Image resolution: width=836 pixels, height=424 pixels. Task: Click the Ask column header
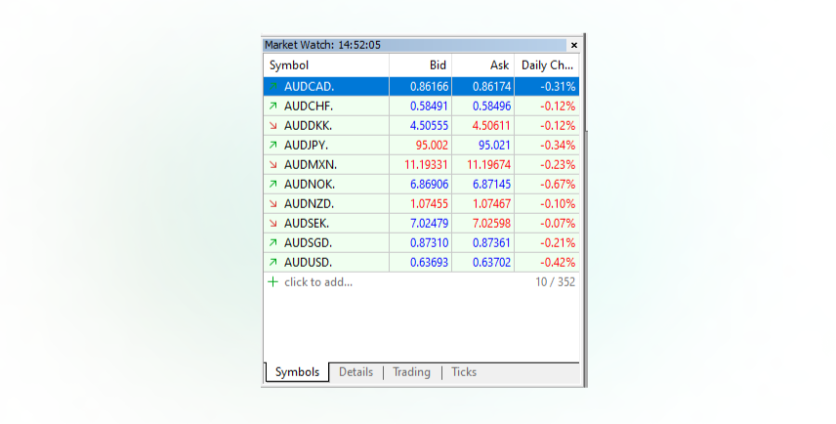[x=499, y=65]
